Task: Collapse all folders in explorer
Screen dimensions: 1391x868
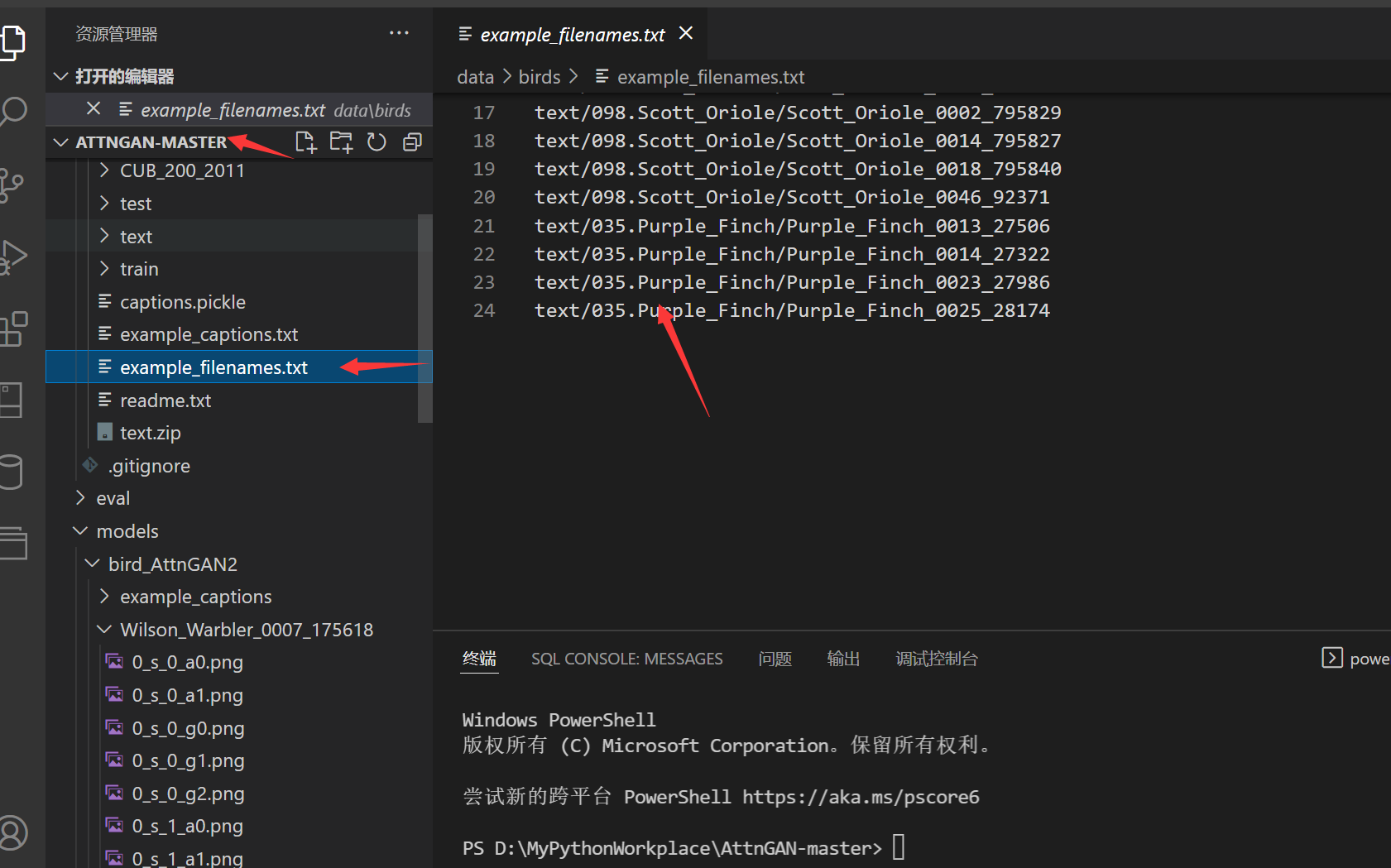Action: pos(412,142)
